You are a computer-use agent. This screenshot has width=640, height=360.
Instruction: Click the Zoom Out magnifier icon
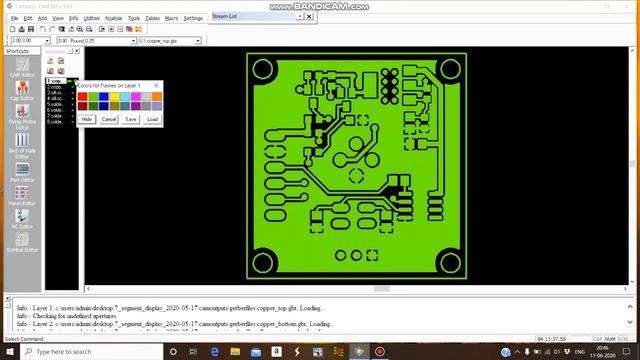click(89, 29)
